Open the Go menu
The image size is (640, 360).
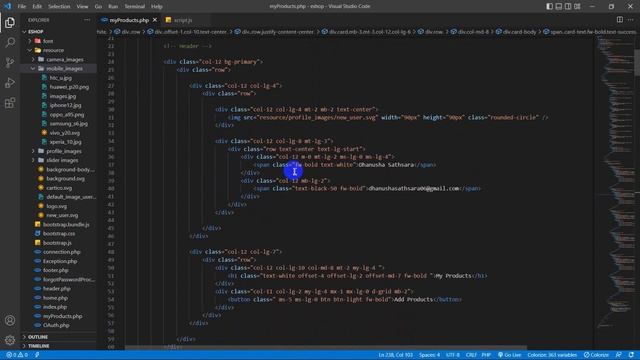pyautogui.click(x=98, y=7)
